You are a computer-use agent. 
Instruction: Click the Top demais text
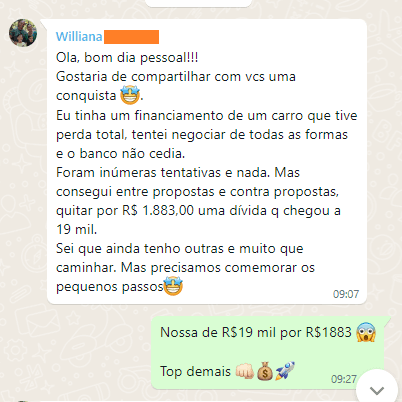195,371
